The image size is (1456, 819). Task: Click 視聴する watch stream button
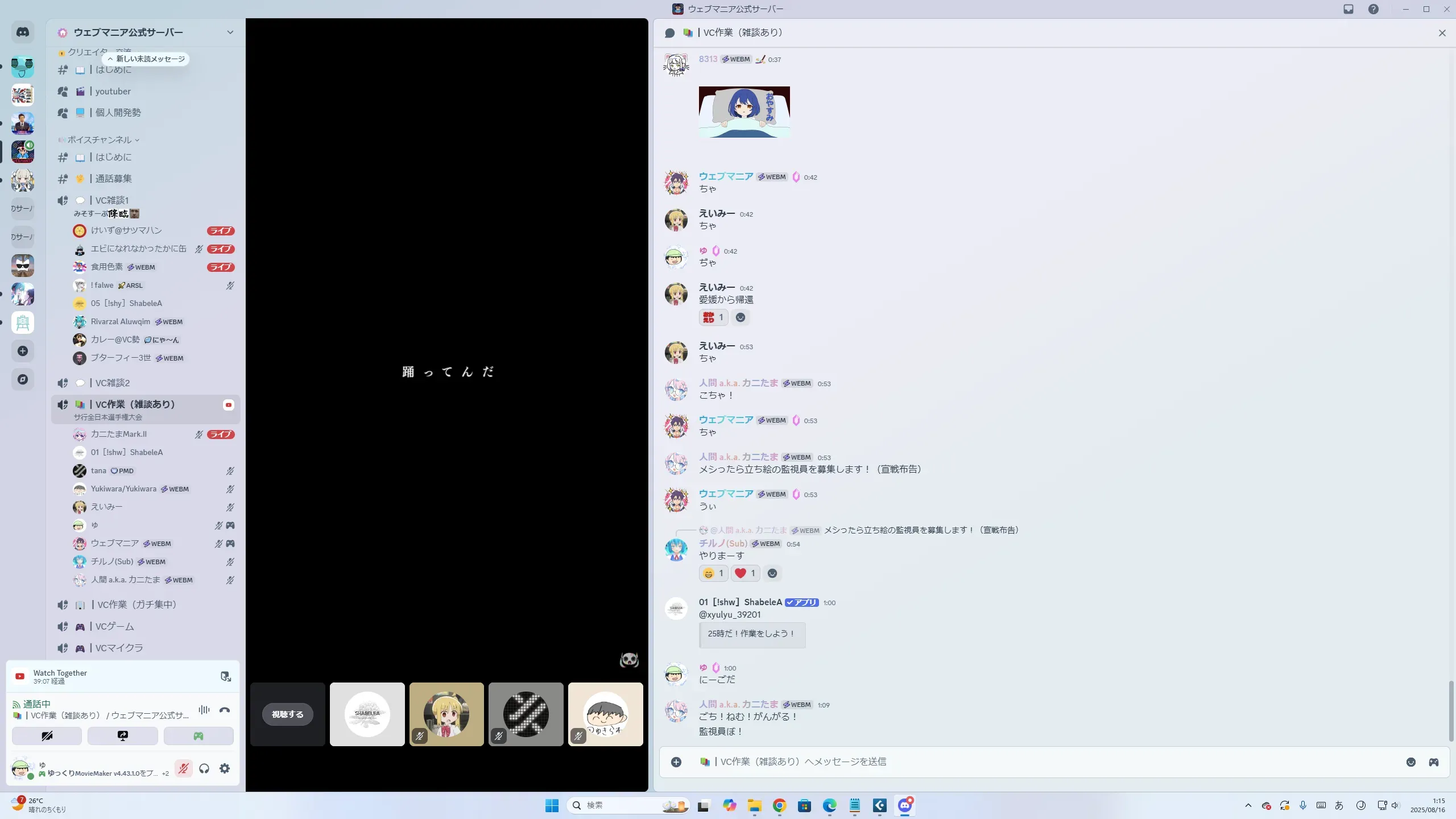click(287, 714)
